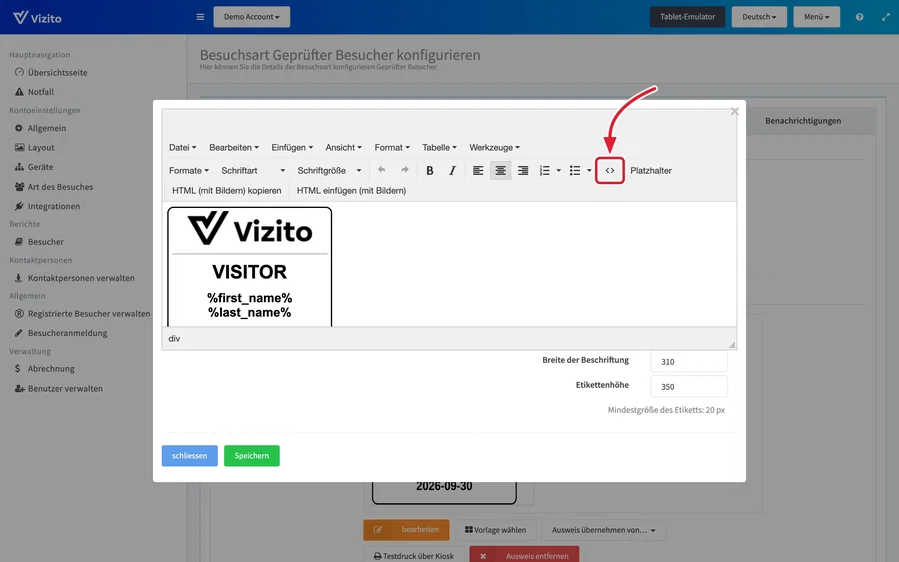Open source code view icon
Viewport: 899px width, 562px height.
click(x=609, y=170)
